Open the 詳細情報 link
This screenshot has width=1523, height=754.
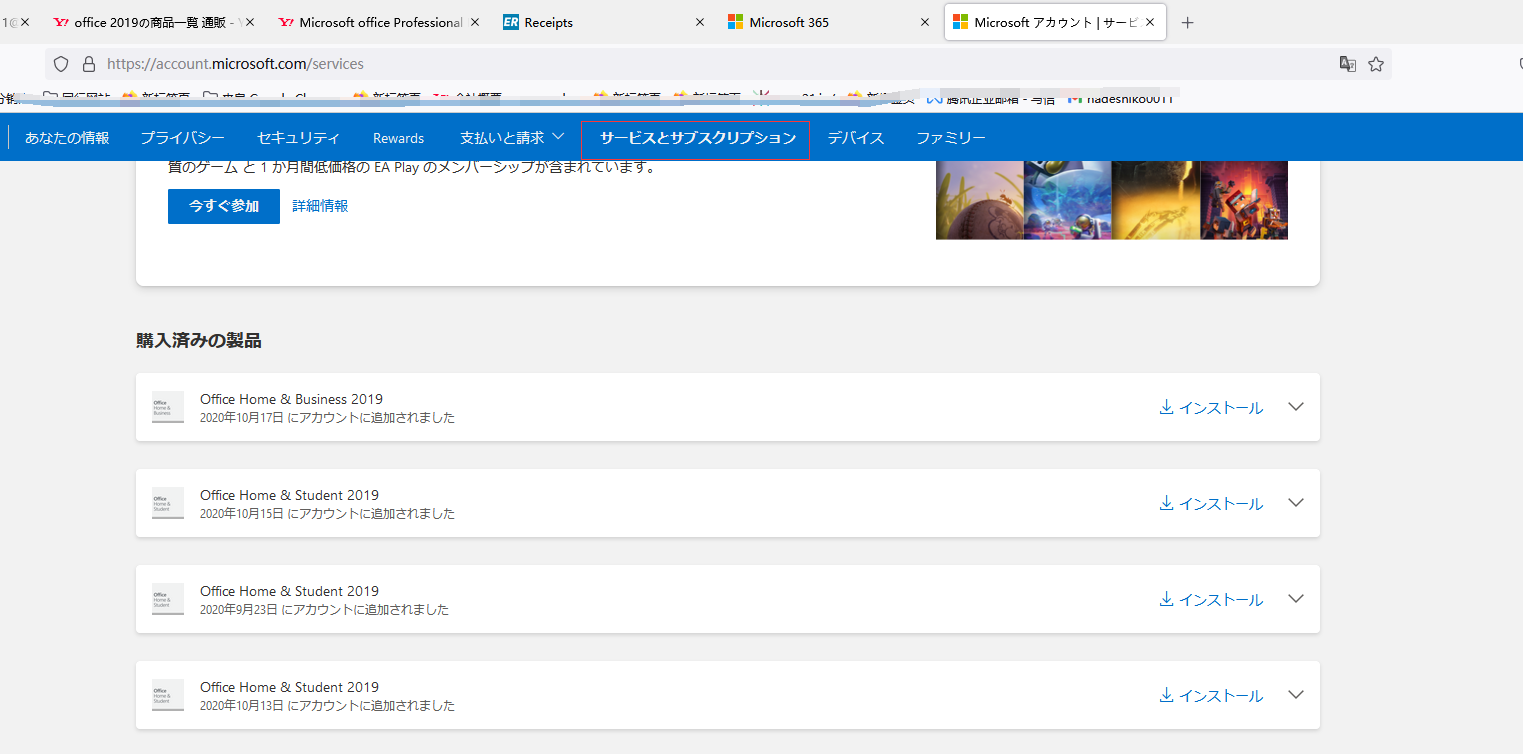tap(320, 206)
